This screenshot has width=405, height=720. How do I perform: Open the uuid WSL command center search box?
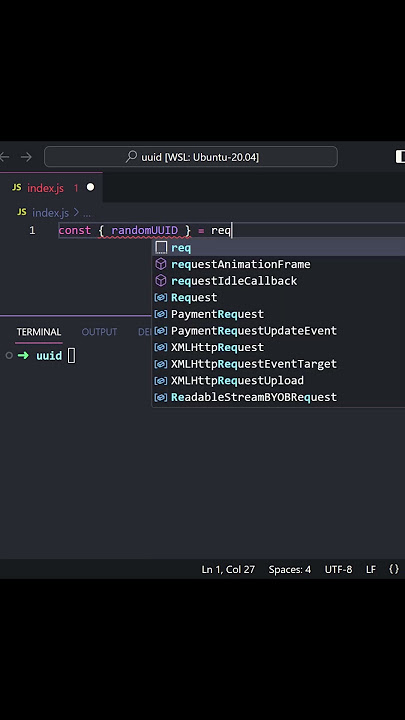click(x=191, y=157)
